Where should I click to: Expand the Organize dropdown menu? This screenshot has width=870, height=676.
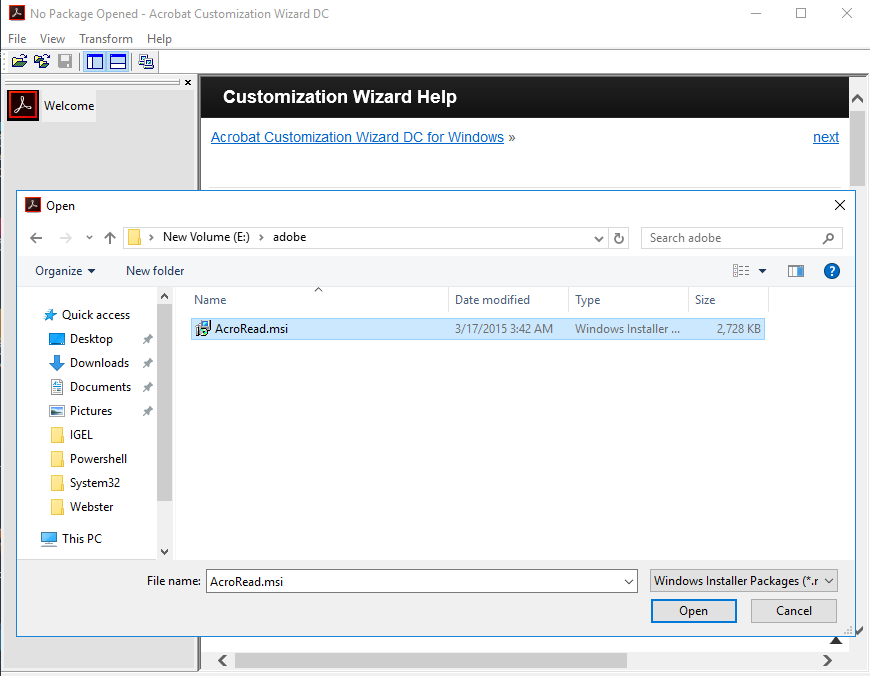tap(65, 271)
